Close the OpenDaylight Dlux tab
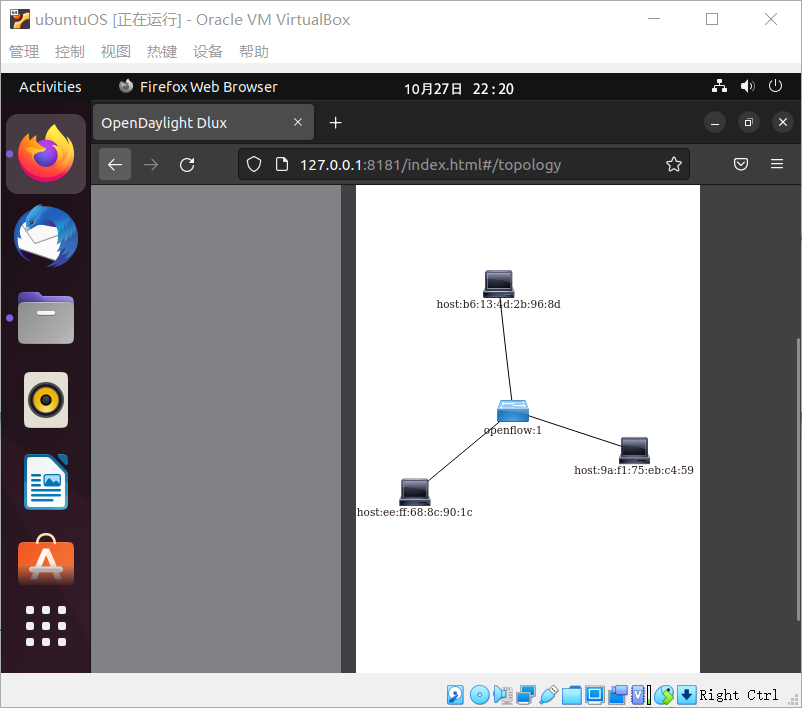 [298, 122]
